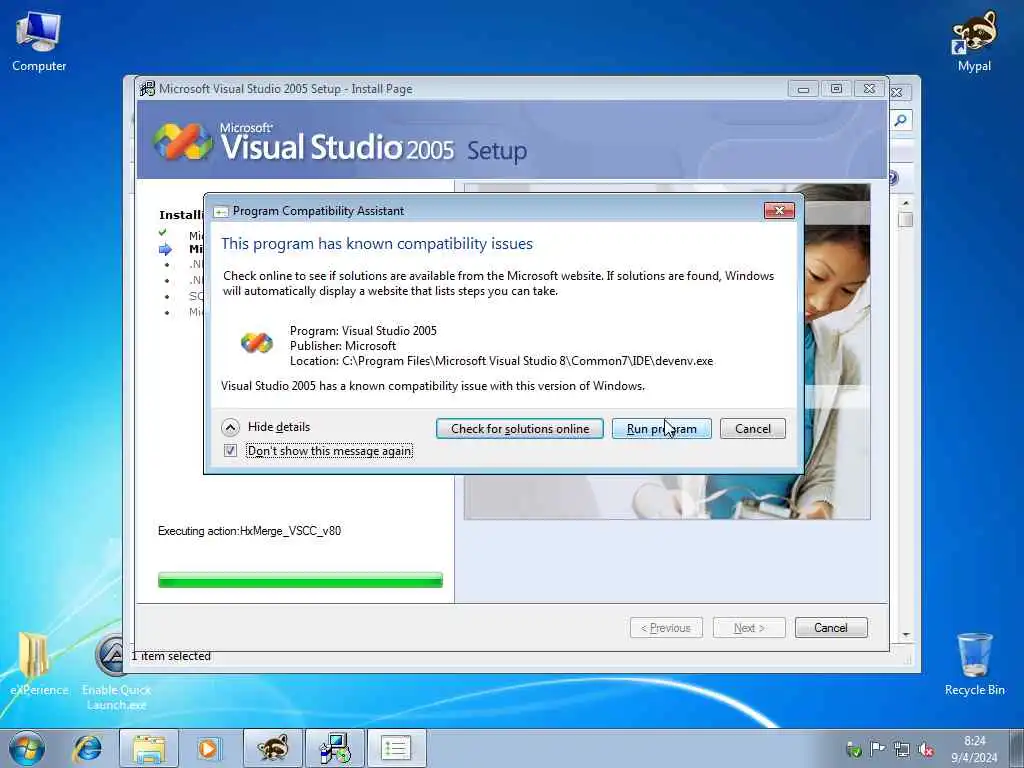
Task: Close the Program Compatibility Assistant window
Action: [779, 210]
